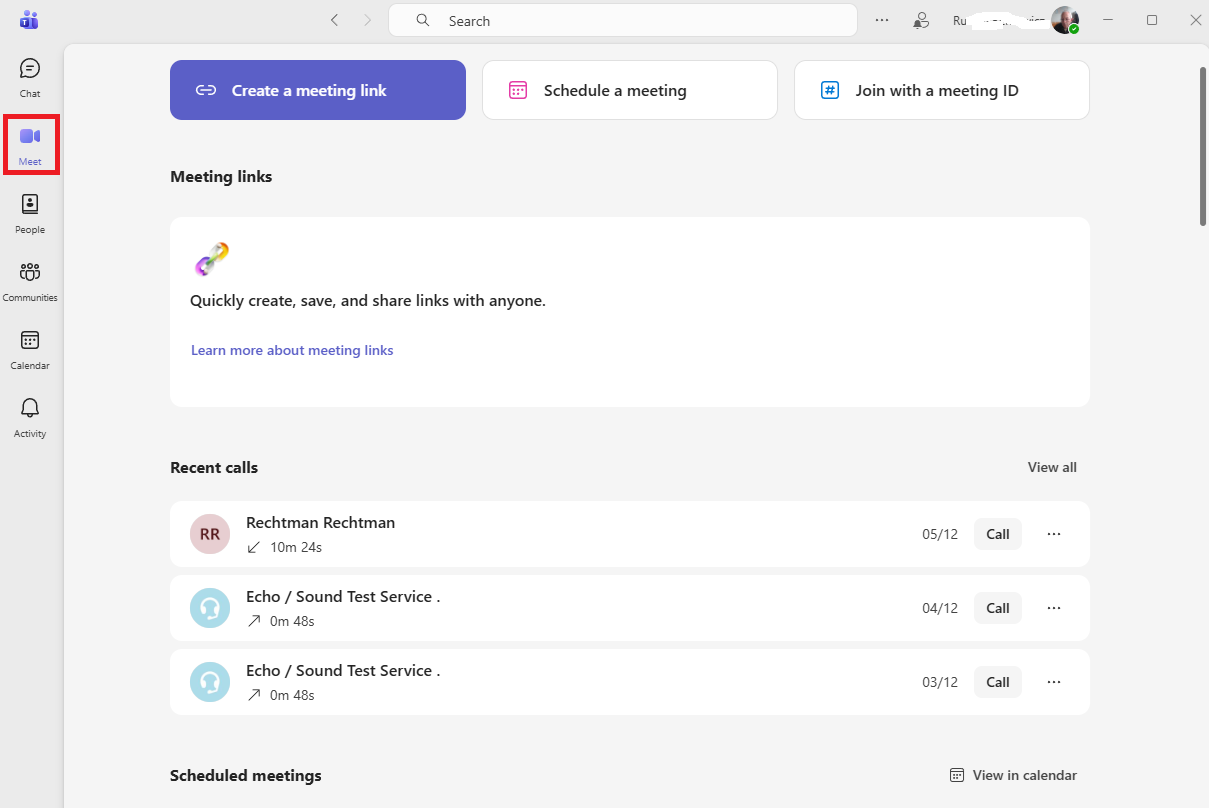Click Schedule a meeting button
The height and width of the screenshot is (808, 1209).
tap(630, 90)
